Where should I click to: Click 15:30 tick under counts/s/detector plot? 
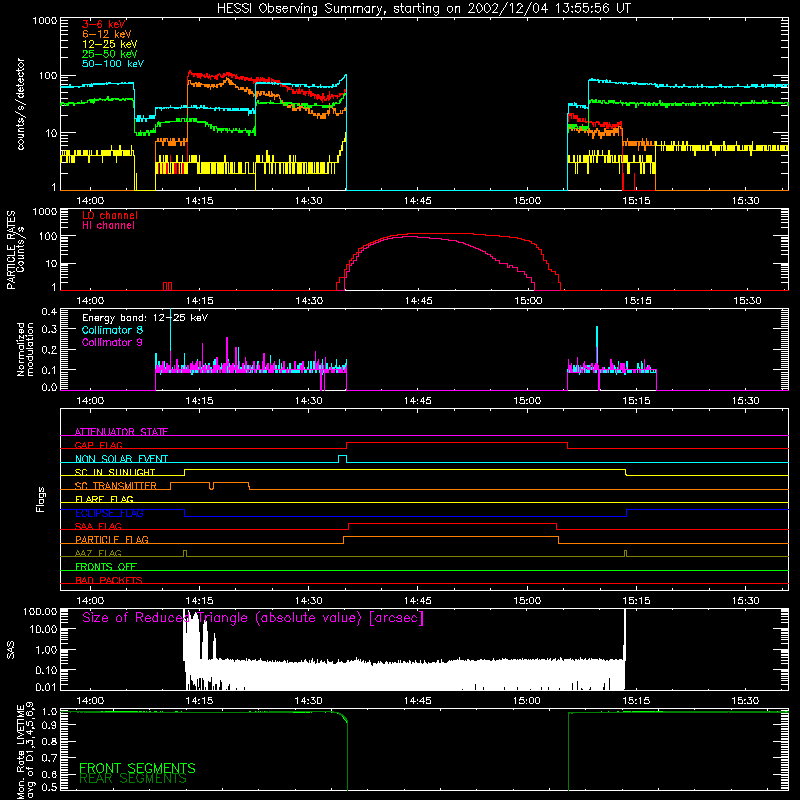pyautogui.click(x=745, y=201)
